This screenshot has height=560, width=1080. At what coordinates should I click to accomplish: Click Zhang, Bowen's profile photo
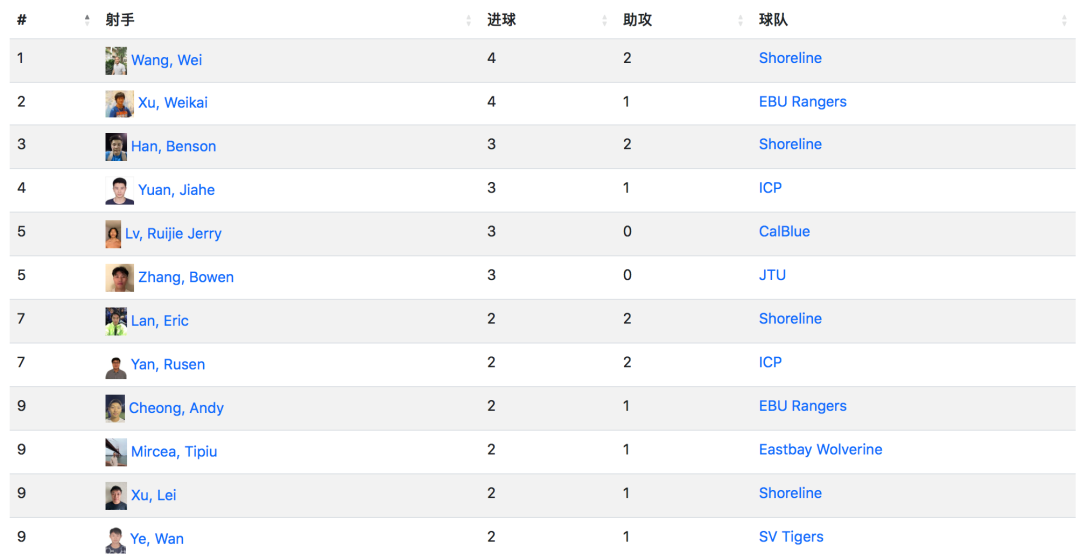coord(119,278)
